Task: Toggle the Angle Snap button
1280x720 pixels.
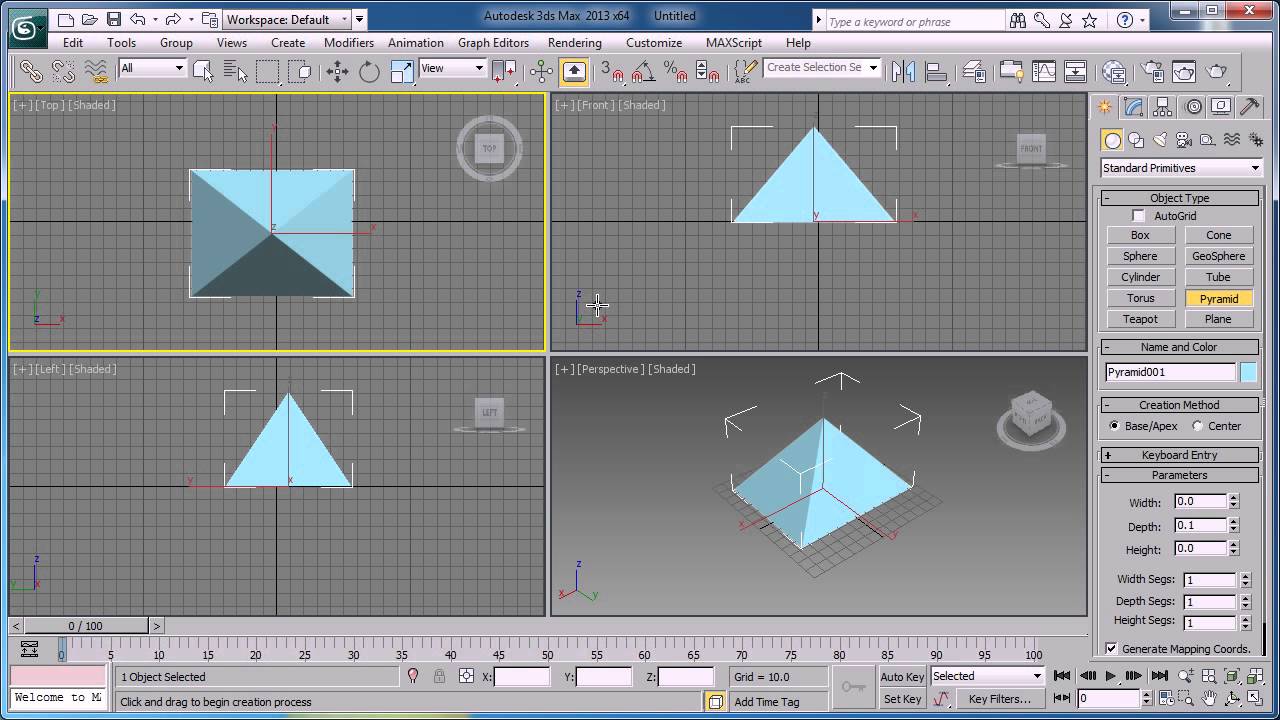Action: click(643, 71)
